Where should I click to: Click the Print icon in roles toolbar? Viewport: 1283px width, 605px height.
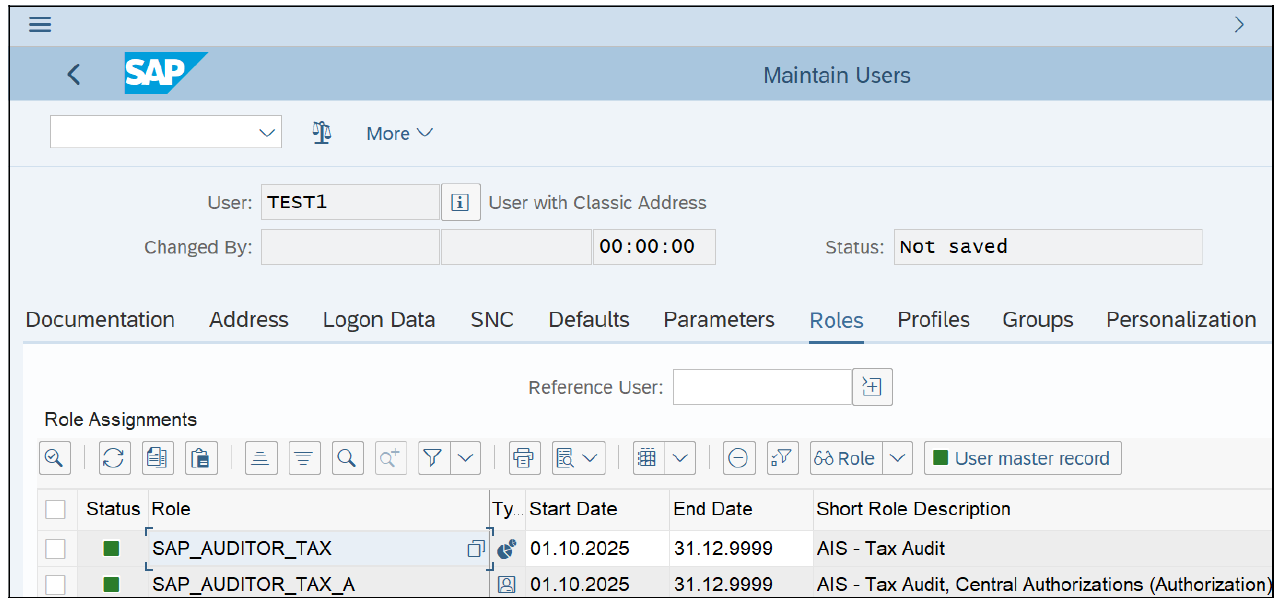click(x=523, y=458)
